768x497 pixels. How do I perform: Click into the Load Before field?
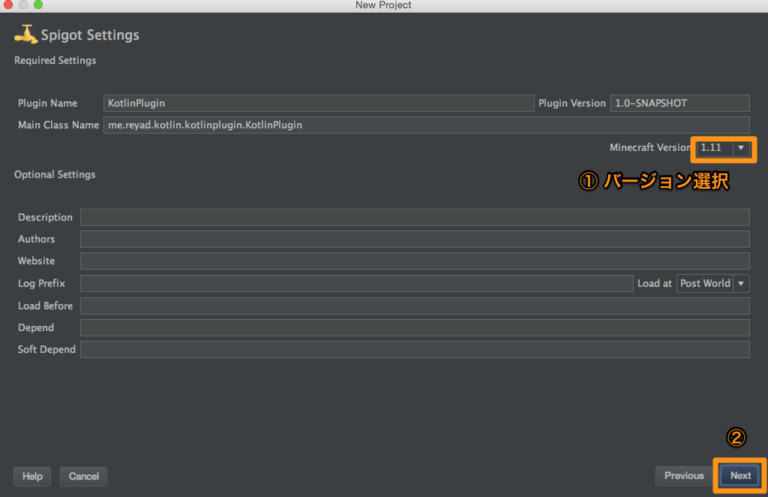415,306
